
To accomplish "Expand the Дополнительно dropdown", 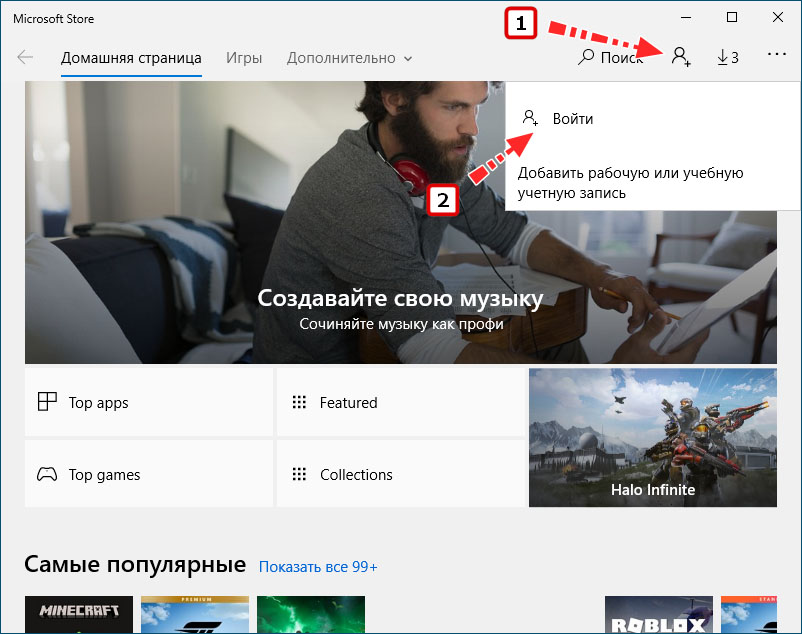I will [x=349, y=58].
